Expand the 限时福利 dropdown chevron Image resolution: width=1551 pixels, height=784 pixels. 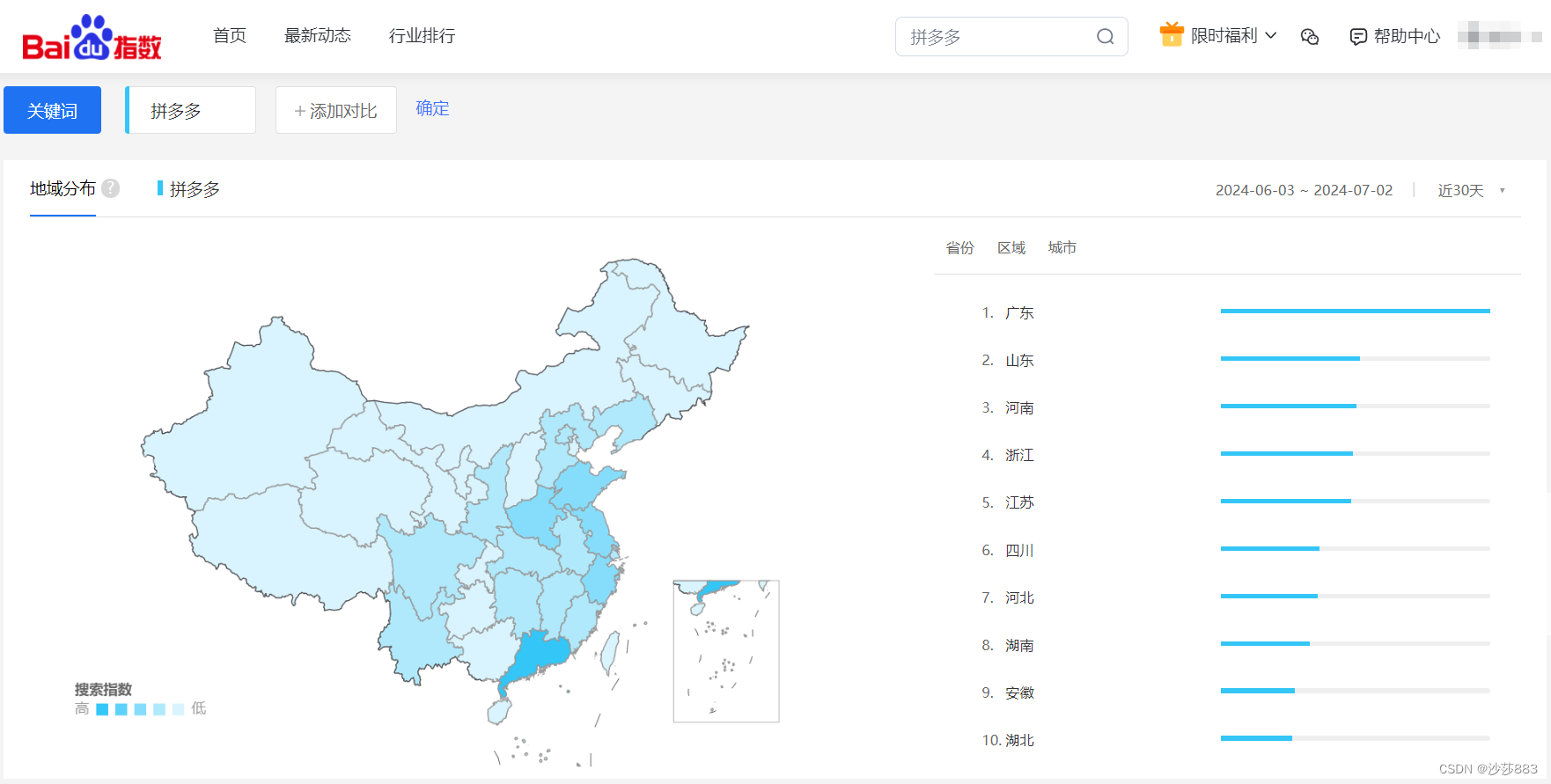[x=1270, y=35]
